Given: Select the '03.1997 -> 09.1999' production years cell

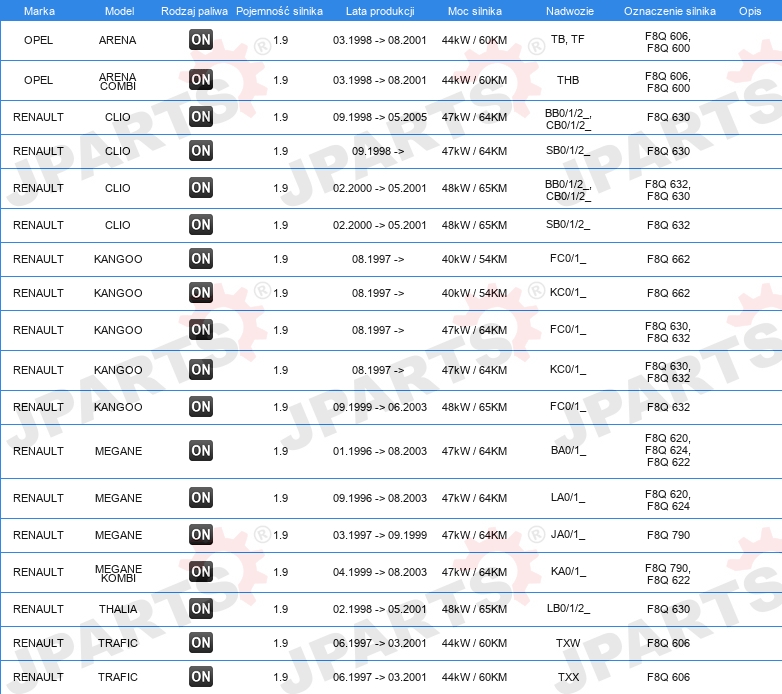Looking at the screenshot, I should click(x=380, y=535).
